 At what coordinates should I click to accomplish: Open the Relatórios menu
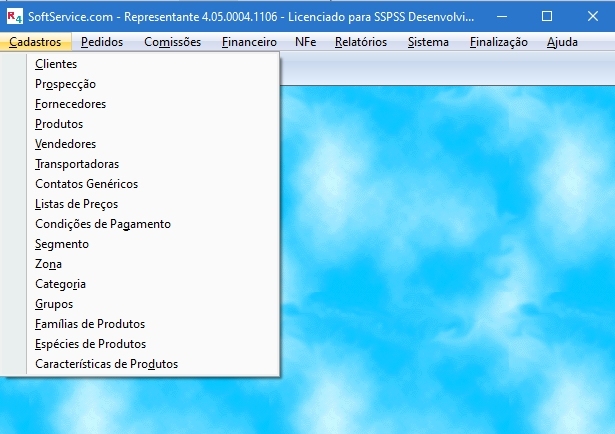(x=362, y=42)
